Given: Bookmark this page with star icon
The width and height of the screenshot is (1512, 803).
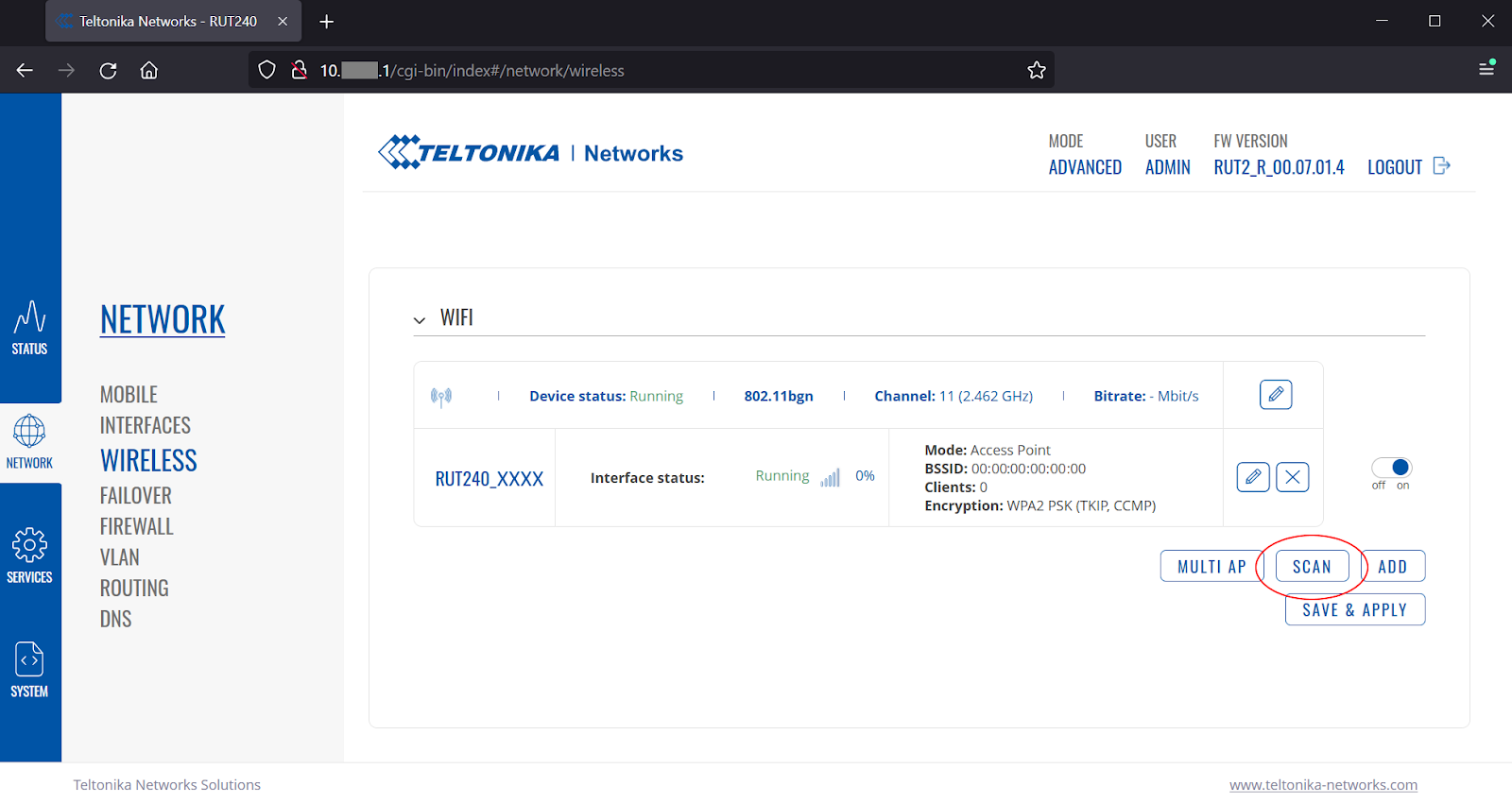Looking at the screenshot, I should coord(1037,70).
